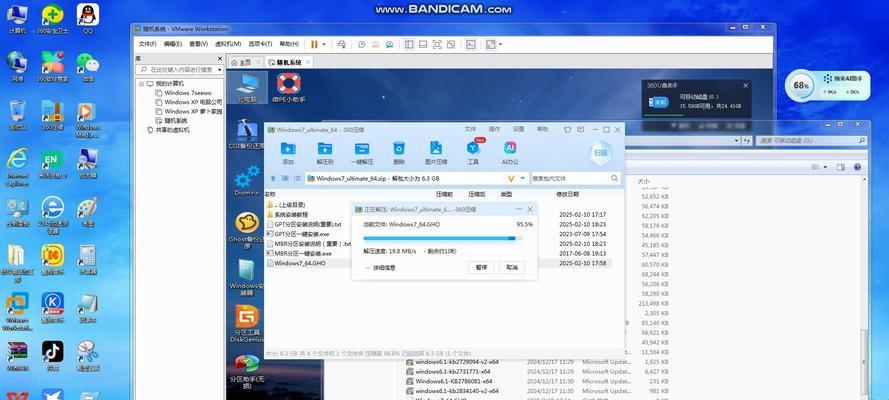Select the Windows7_64.GHO file row
The width and height of the screenshot is (889, 400).
(x=438, y=263)
